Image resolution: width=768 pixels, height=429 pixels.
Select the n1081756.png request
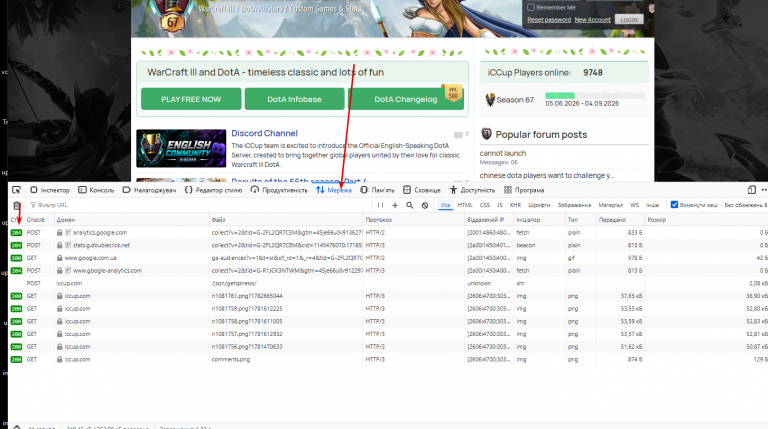pos(388,347)
